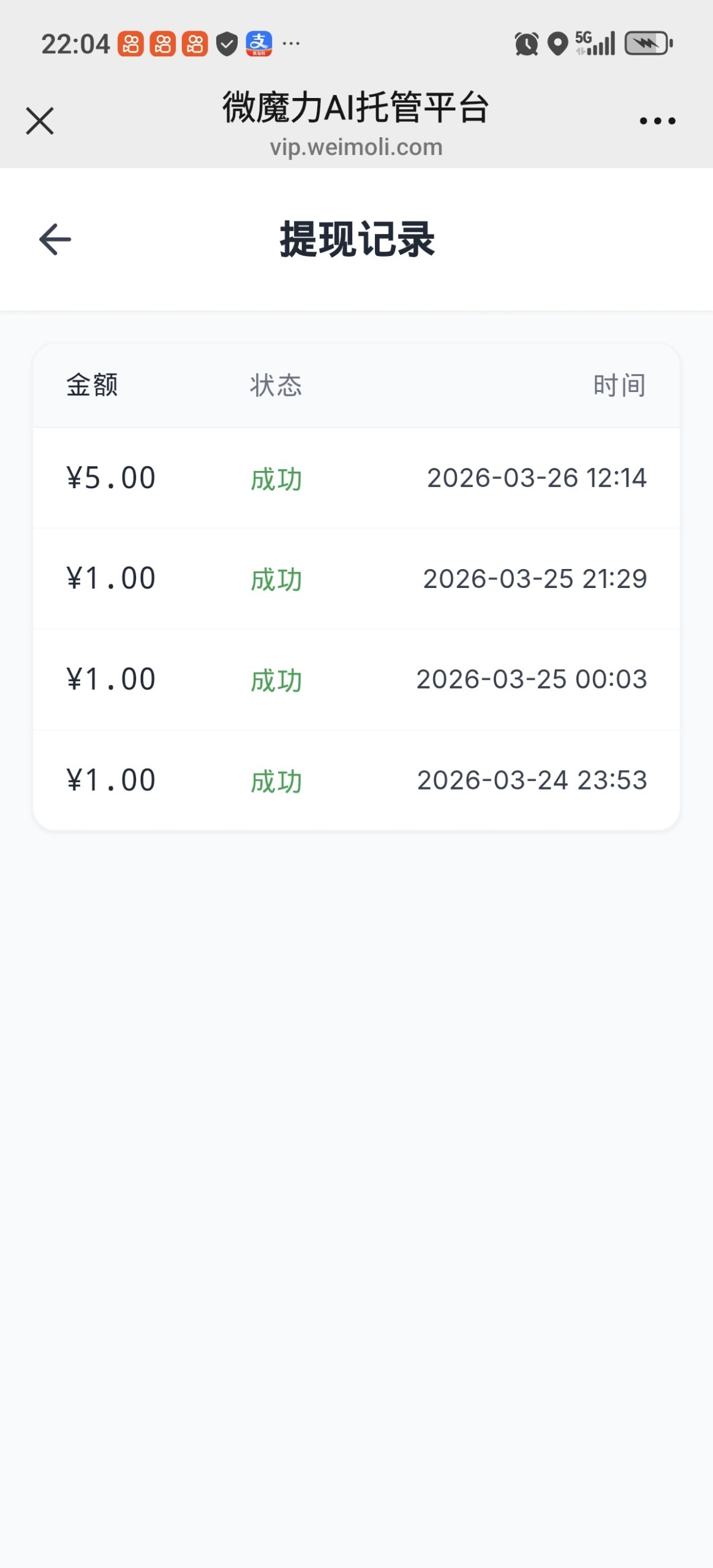
Task: Tap the alarm clock status icon
Action: [526, 44]
